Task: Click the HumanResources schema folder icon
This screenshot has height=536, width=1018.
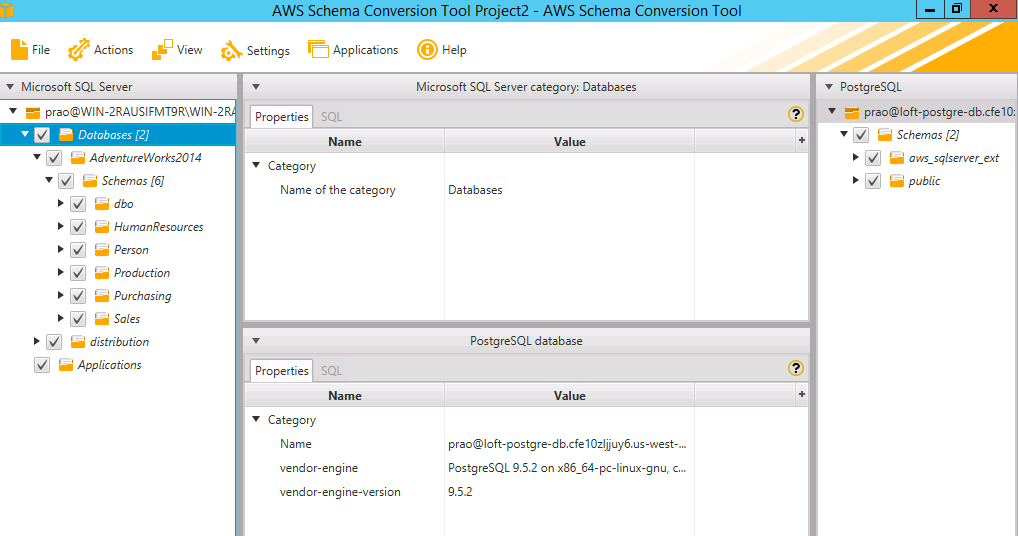Action: [102, 227]
